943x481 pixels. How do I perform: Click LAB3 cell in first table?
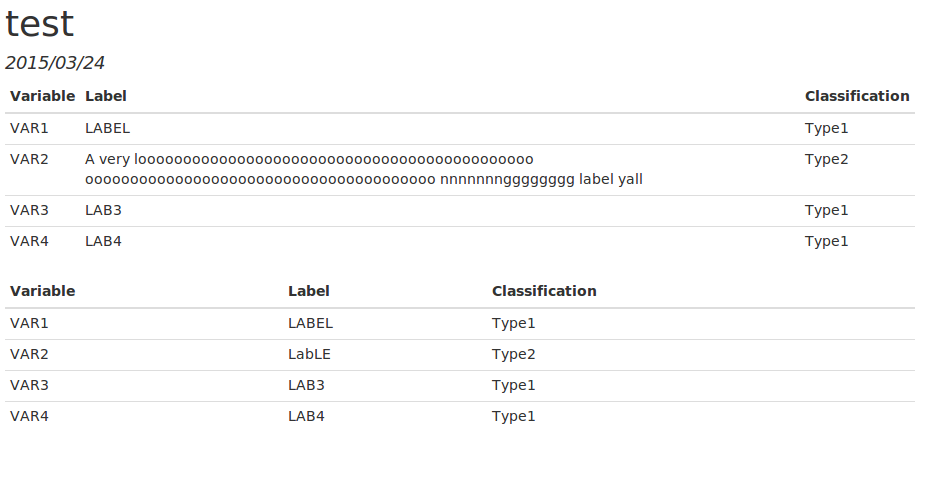pos(103,210)
